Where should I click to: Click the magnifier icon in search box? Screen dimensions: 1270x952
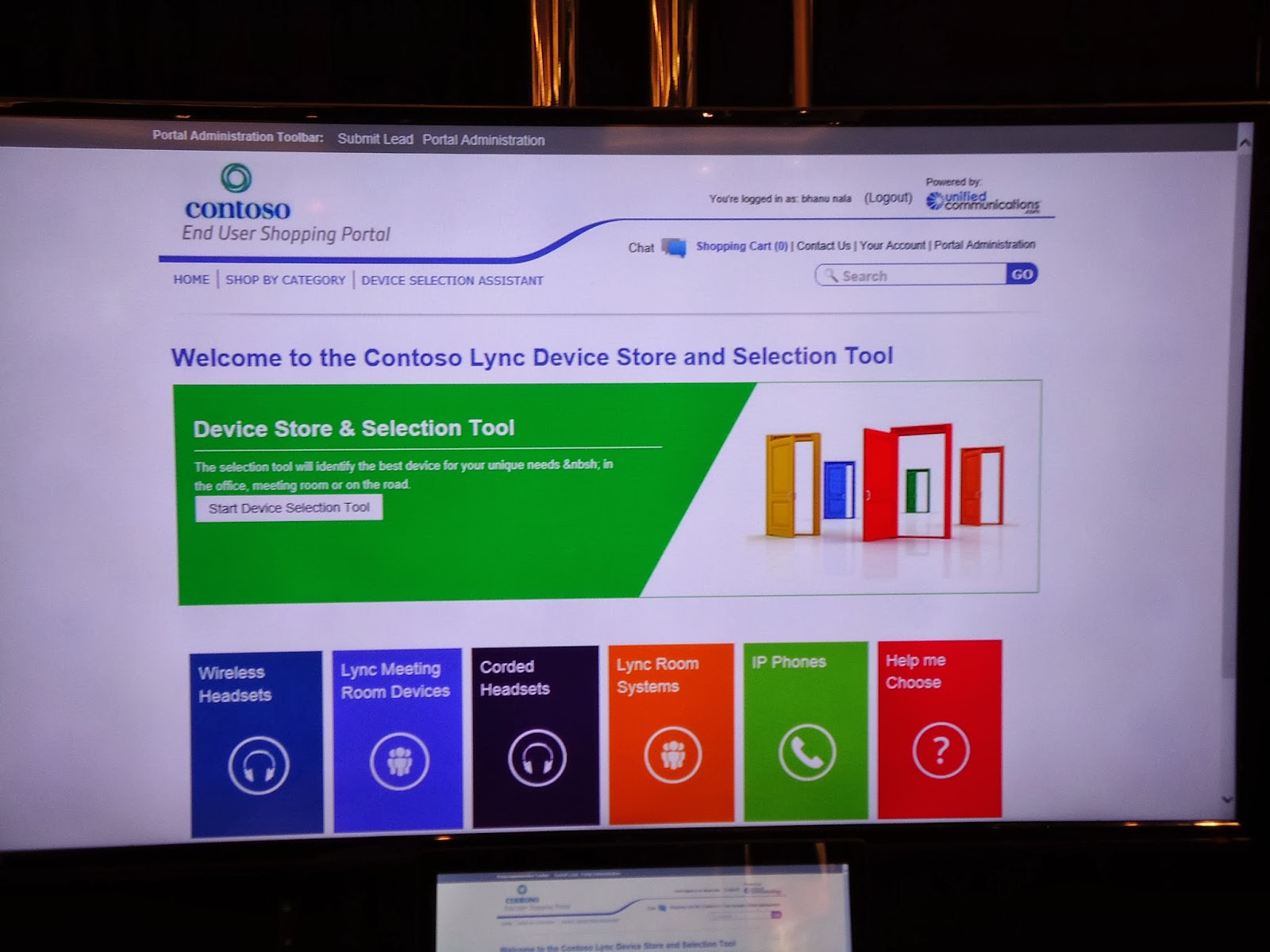click(x=830, y=275)
